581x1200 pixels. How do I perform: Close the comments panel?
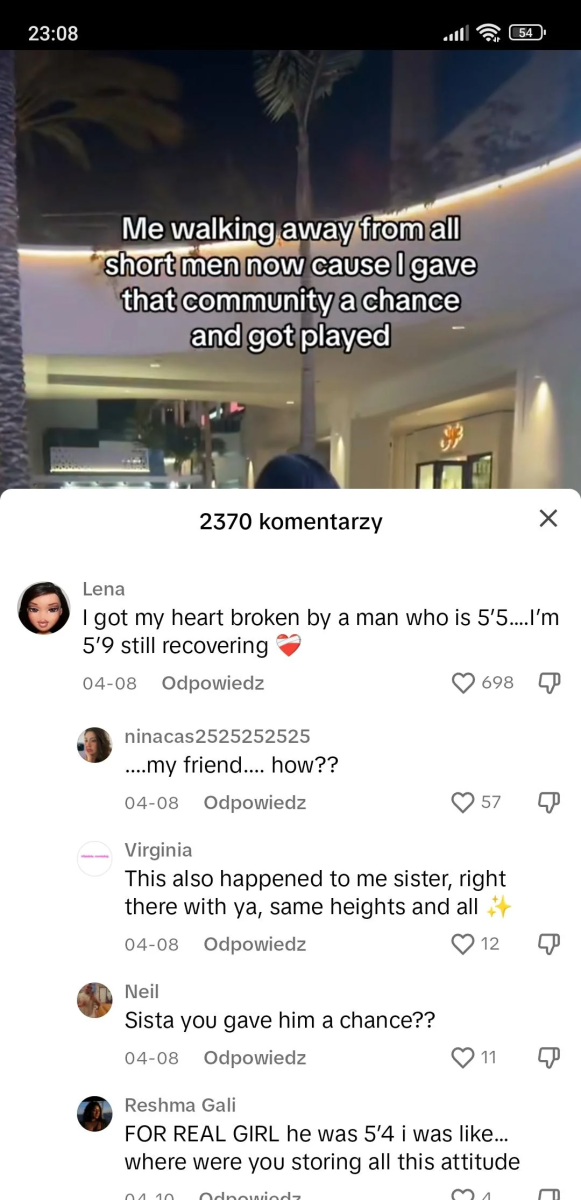pyautogui.click(x=548, y=518)
